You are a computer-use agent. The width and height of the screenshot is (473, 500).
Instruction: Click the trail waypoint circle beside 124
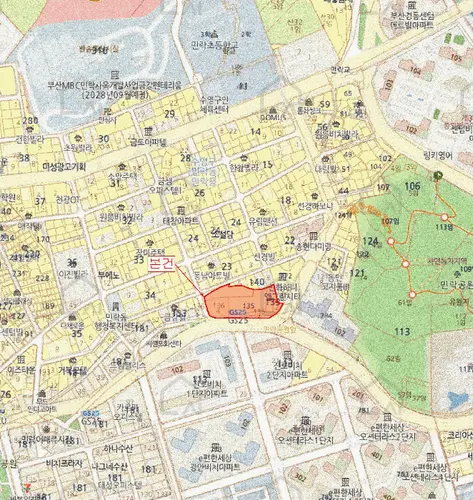[391, 241]
